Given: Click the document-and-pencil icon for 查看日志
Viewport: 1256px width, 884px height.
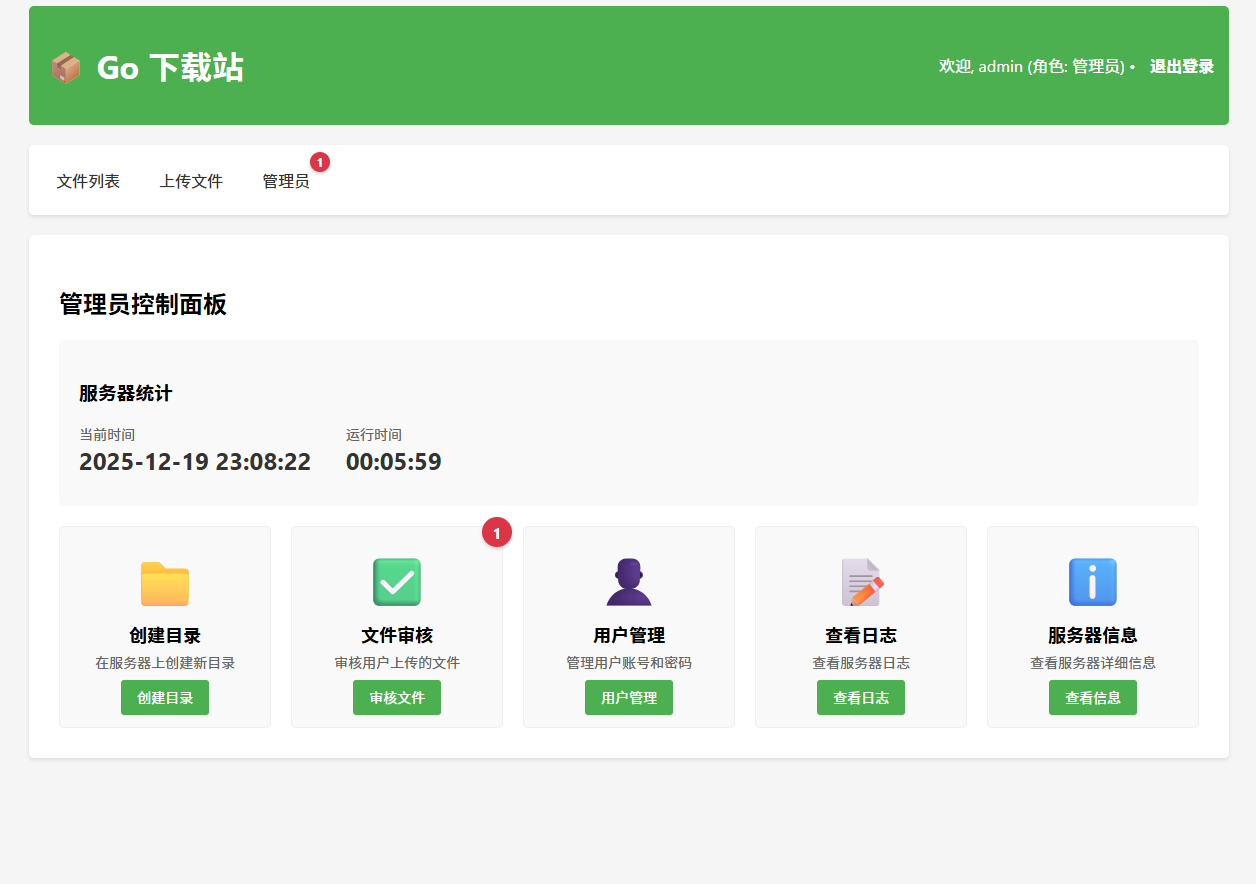Looking at the screenshot, I should tap(860, 583).
